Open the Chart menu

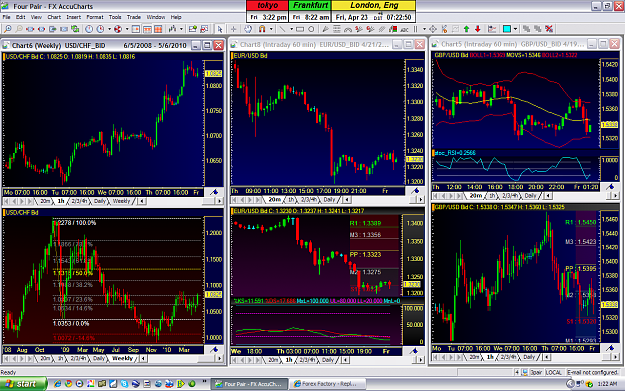click(54, 17)
